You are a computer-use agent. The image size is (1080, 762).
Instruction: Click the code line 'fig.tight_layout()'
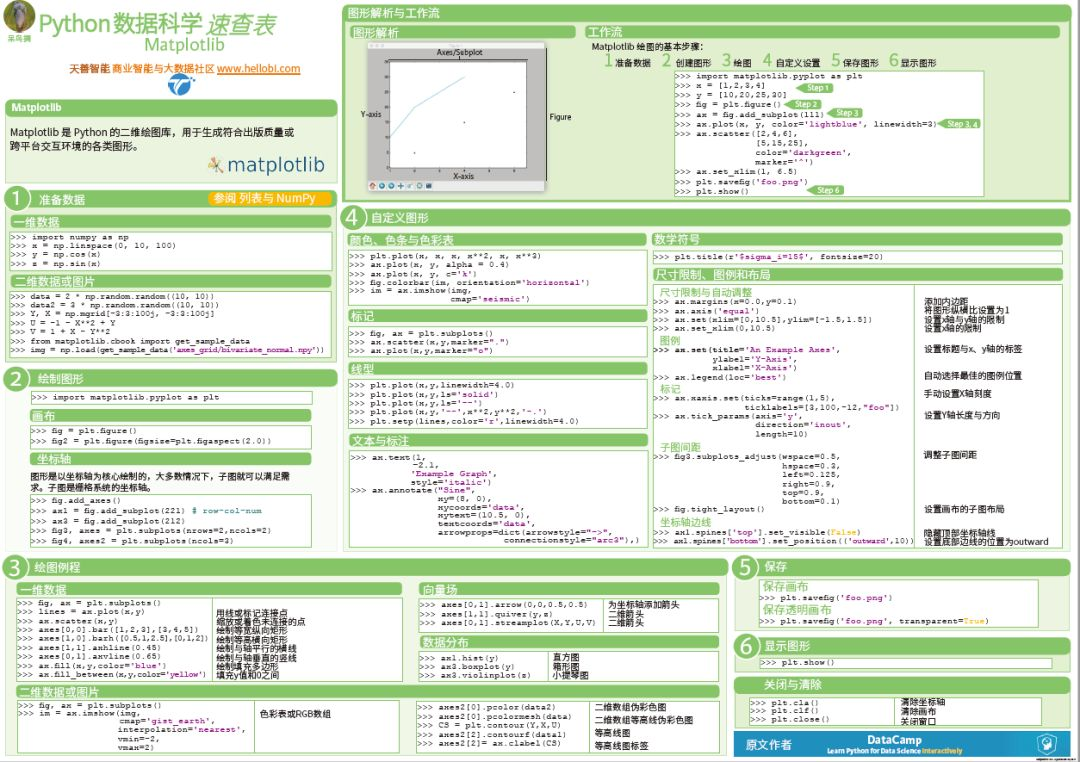pos(709,509)
